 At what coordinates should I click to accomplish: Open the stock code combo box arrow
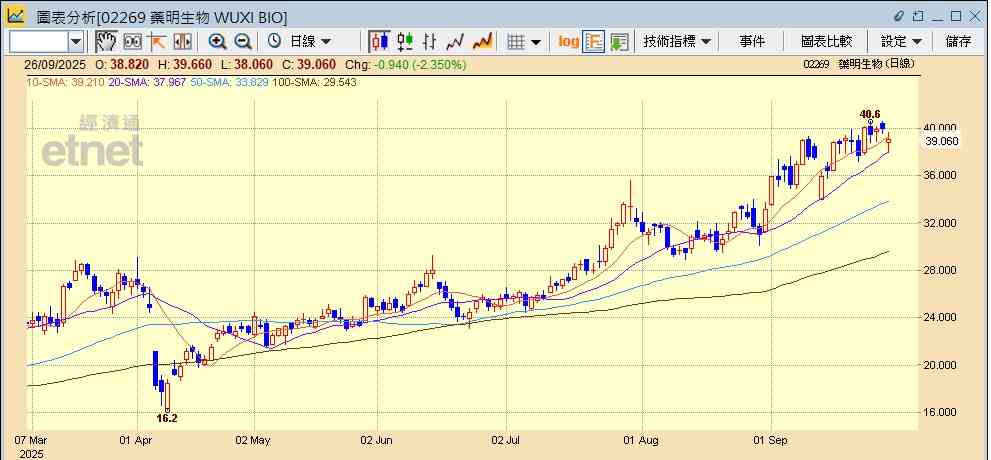76,42
